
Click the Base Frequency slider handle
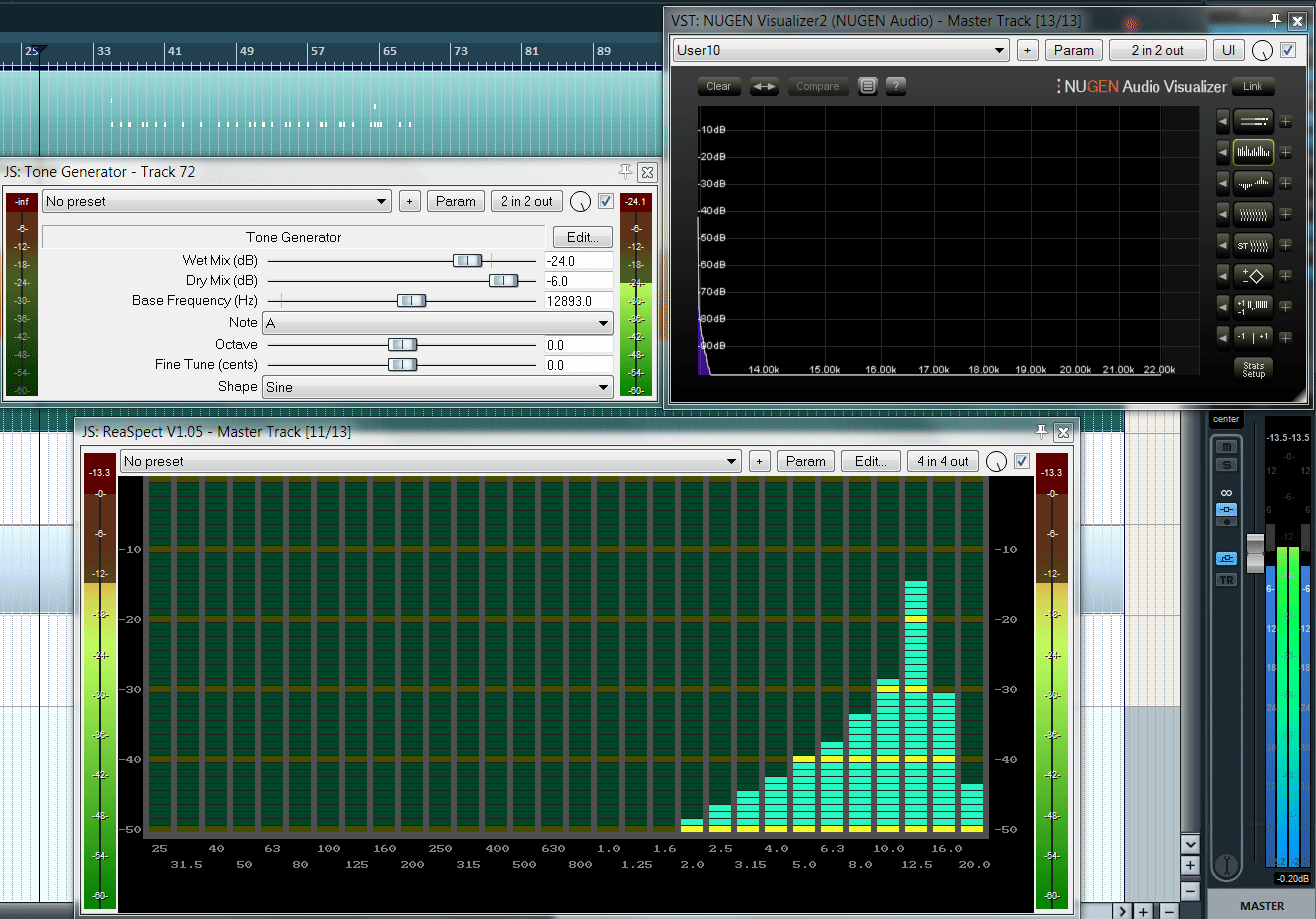(411, 301)
